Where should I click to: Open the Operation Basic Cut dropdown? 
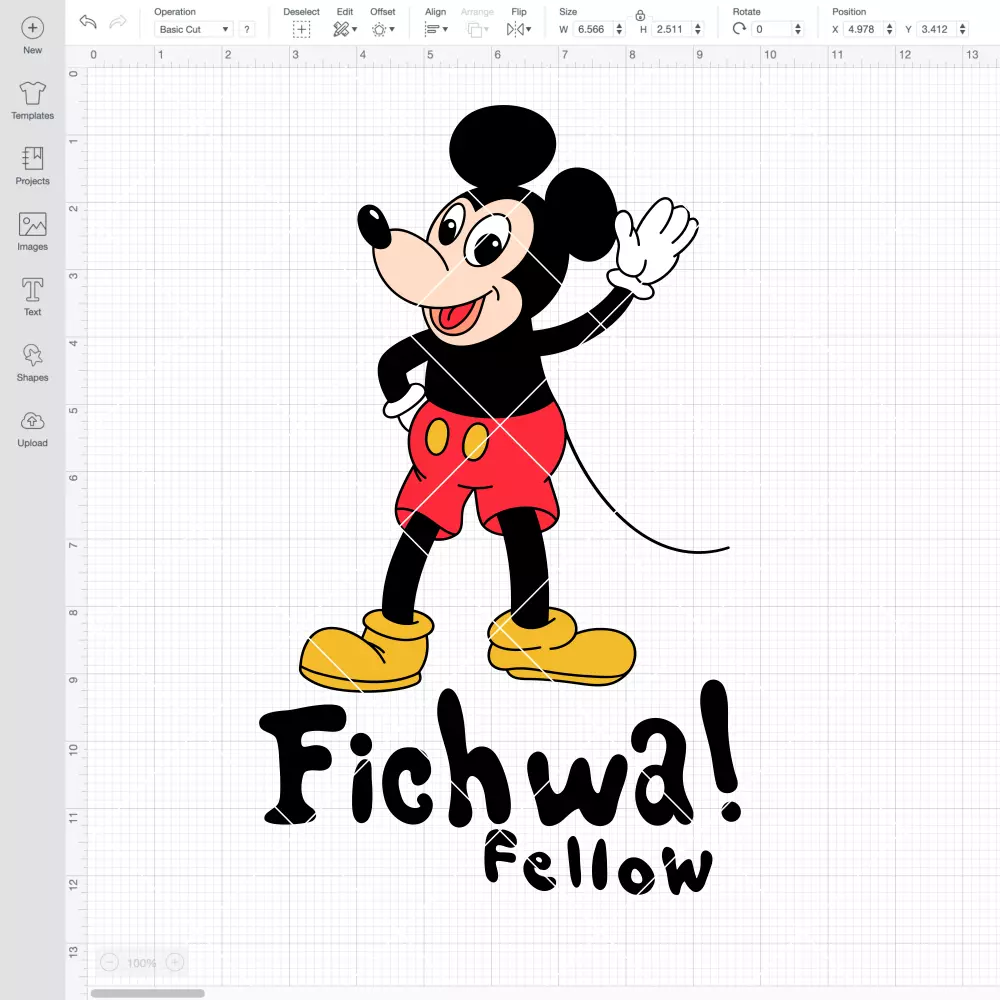[x=194, y=29]
